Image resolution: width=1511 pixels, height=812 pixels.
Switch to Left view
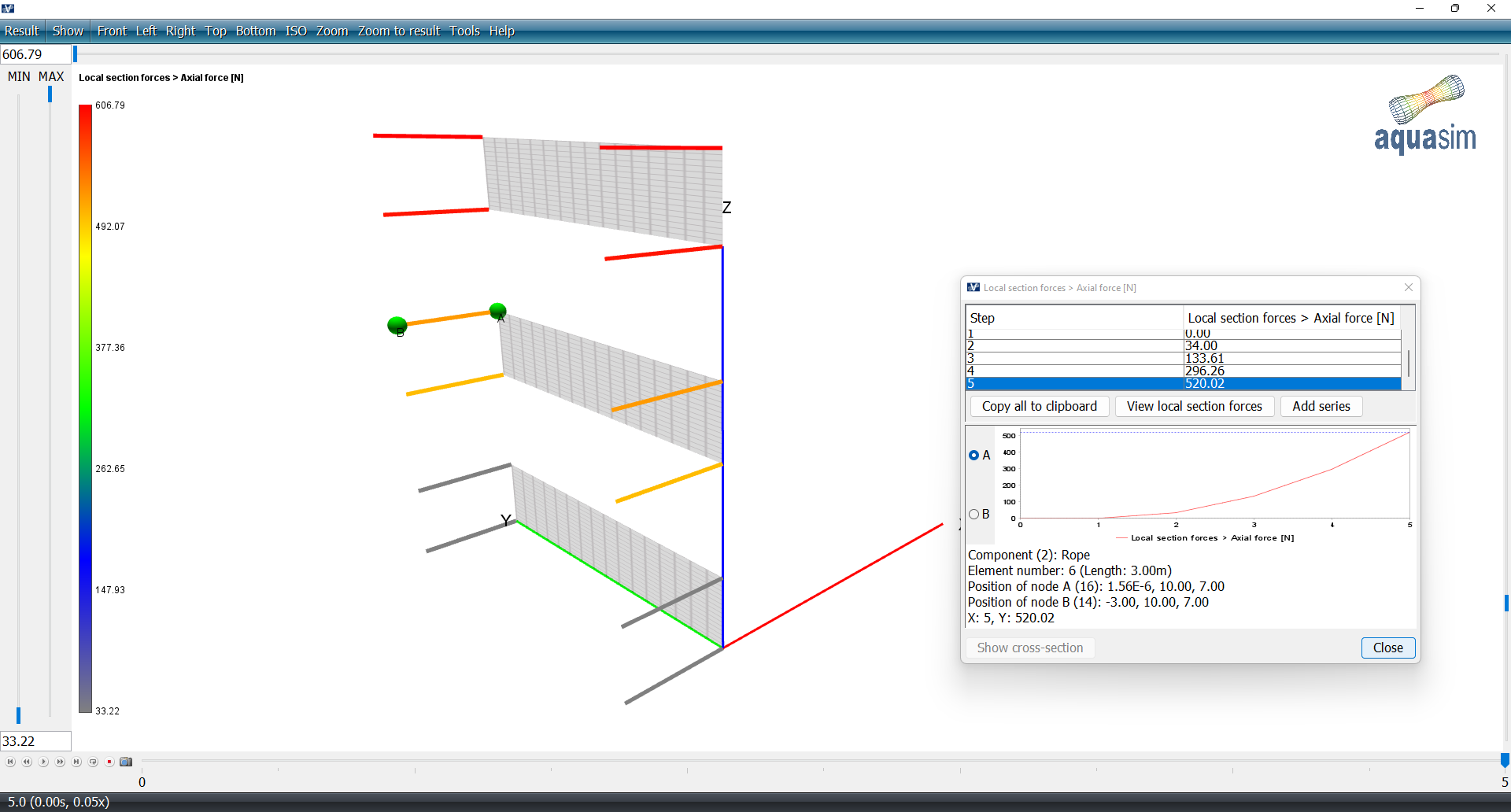coord(146,31)
